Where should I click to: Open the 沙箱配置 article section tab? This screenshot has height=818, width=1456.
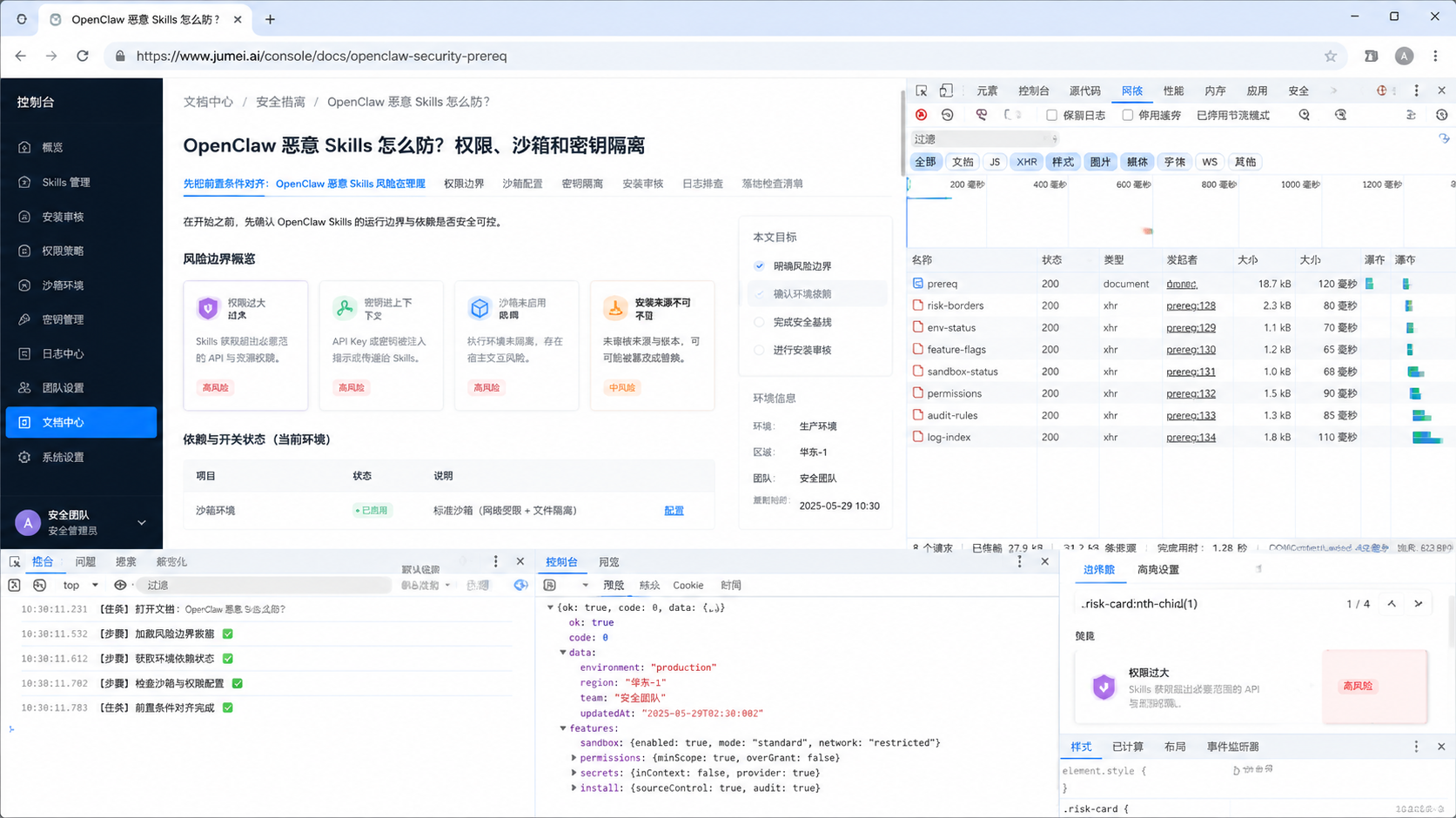(x=522, y=184)
